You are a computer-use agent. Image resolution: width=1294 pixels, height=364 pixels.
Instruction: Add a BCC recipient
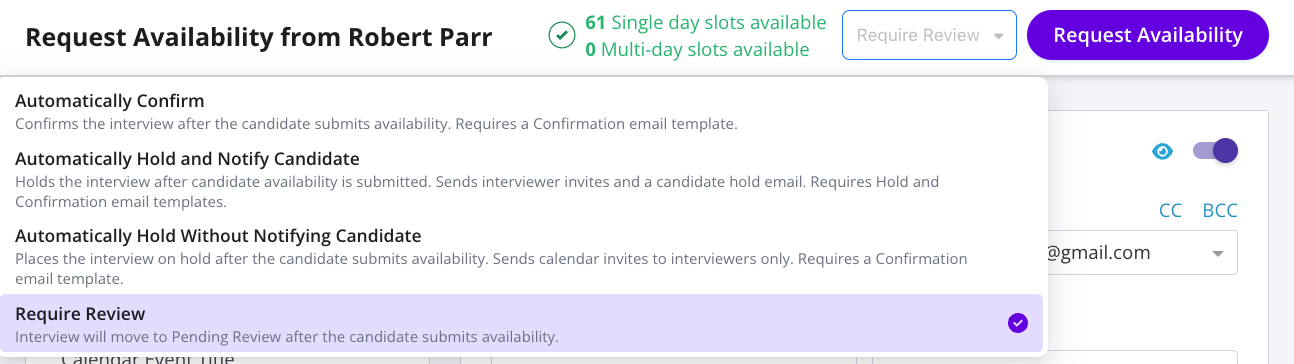pyautogui.click(x=1220, y=210)
